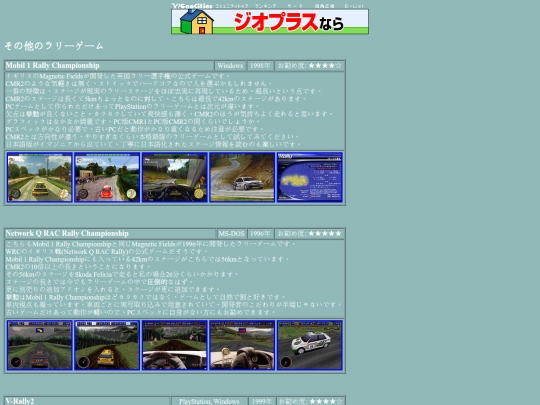Image resolution: width=540 pixels, height=405 pixels.
Task: Open the コミュニティトップ link
Action: pyautogui.click(x=232, y=6)
